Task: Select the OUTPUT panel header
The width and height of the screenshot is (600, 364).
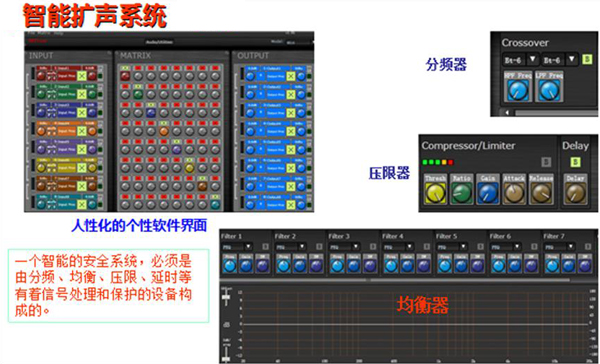Action: pos(253,56)
